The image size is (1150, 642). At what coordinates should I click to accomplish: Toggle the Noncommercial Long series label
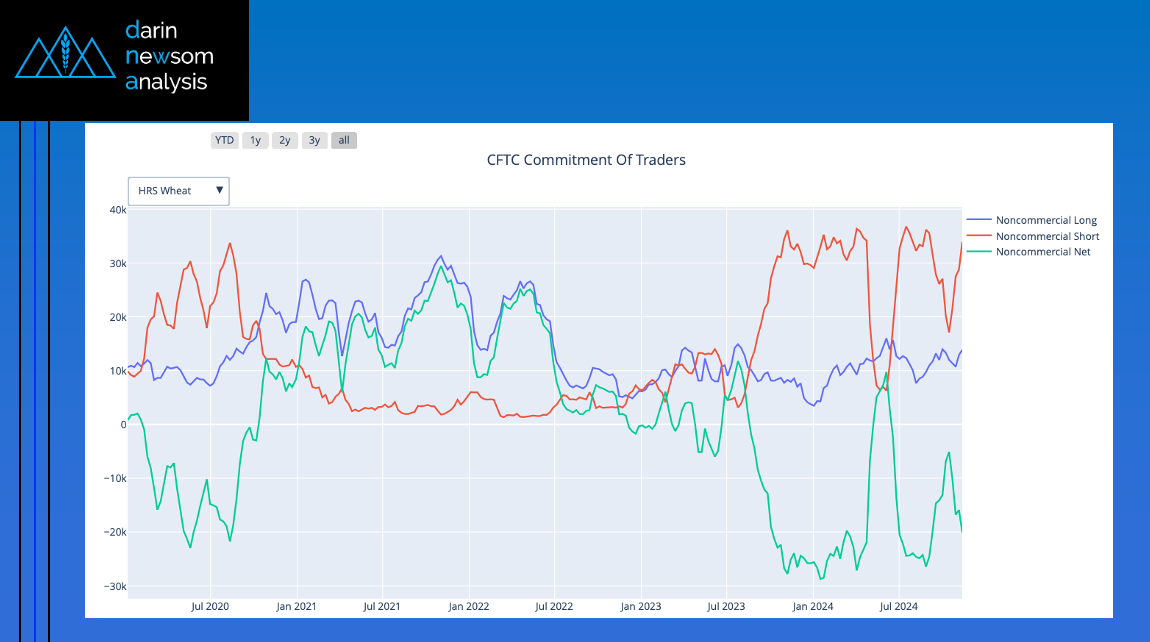click(x=1046, y=220)
